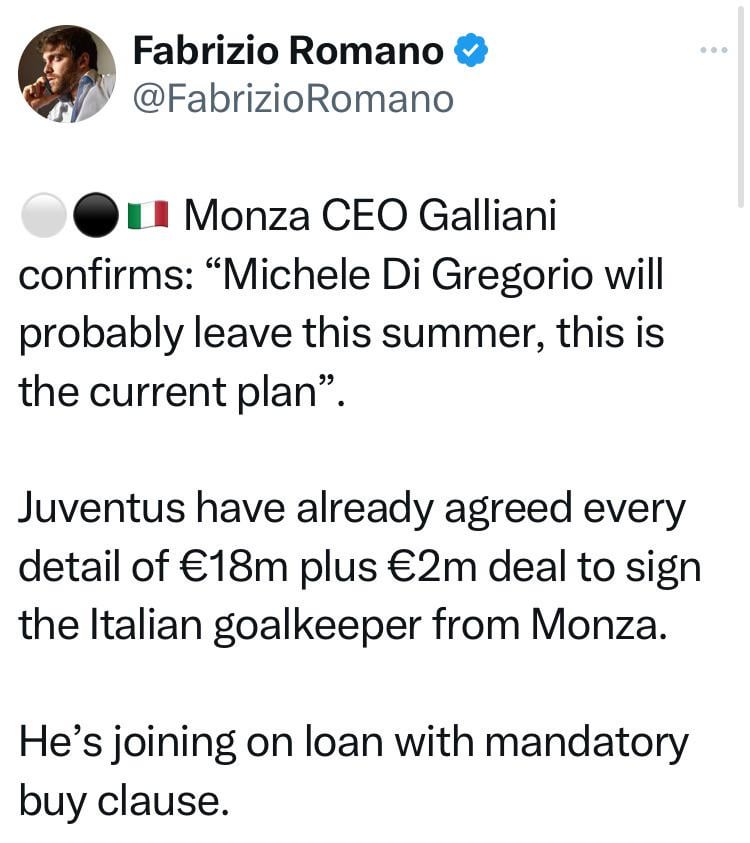Viewport: 750px width, 843px height.
Task: Click the '€18m' amount in the tweet
Action: coord(230,567)
